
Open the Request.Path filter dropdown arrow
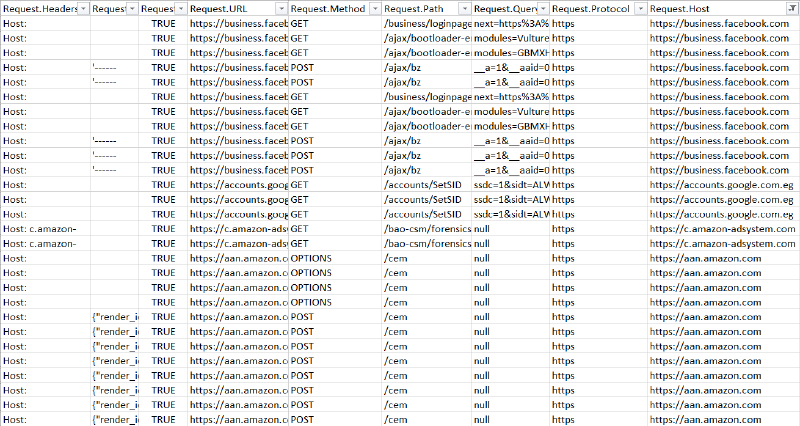(465, 9)
